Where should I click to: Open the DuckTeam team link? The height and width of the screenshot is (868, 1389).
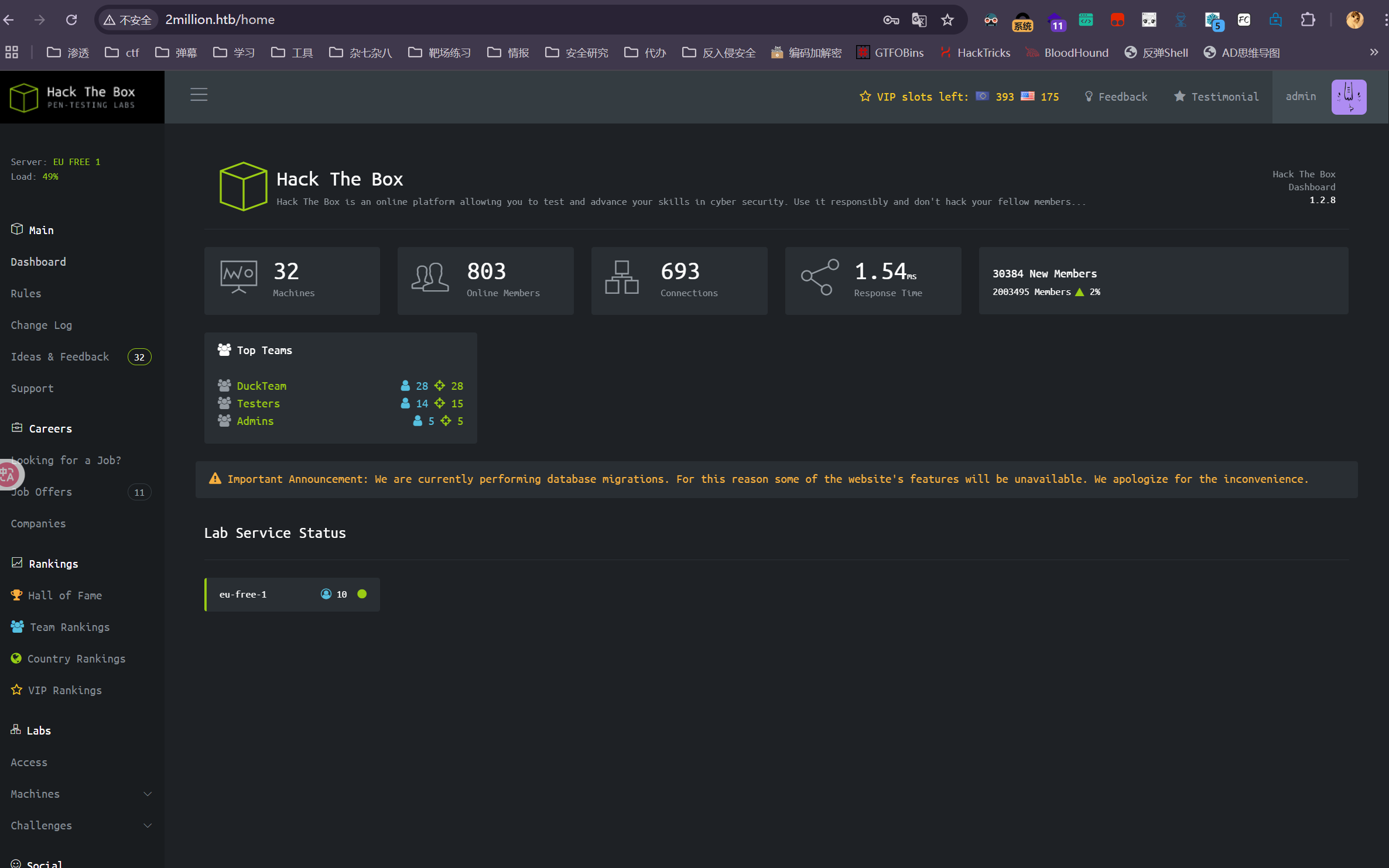click(x=261, y=386)
